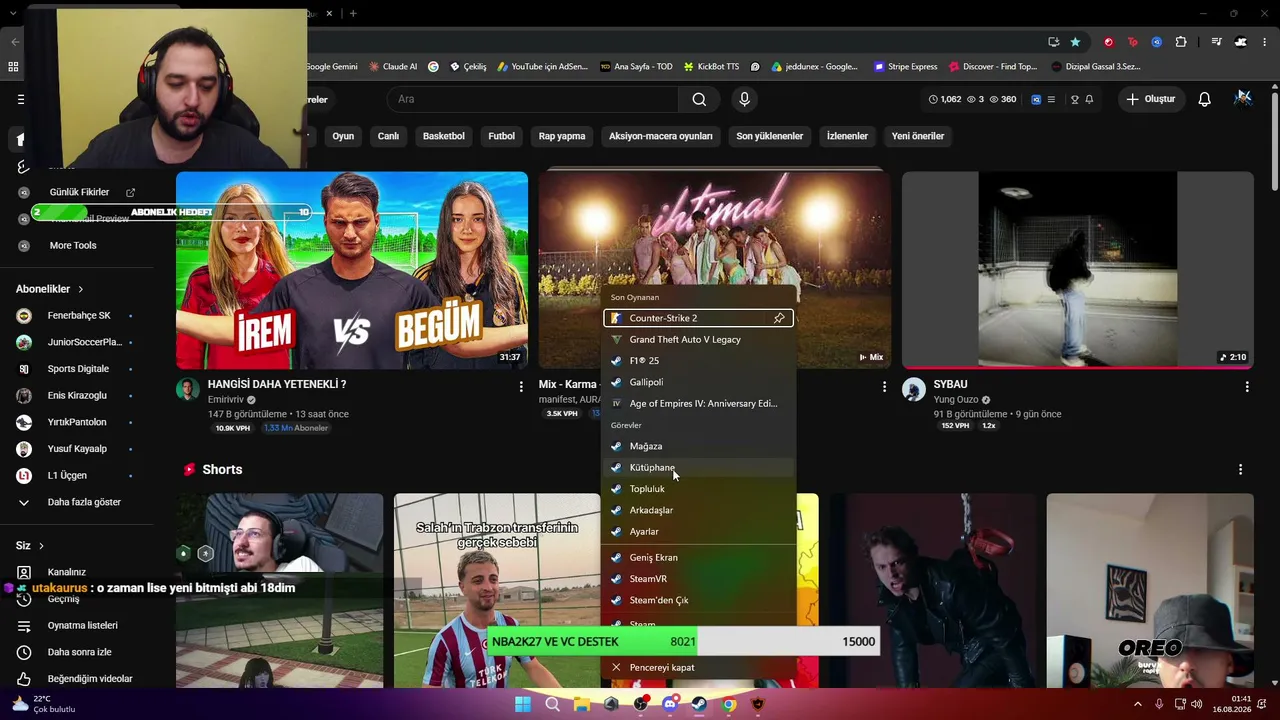
Task: Open Google Chrome from the taskbar
Action: coord(729,704)
